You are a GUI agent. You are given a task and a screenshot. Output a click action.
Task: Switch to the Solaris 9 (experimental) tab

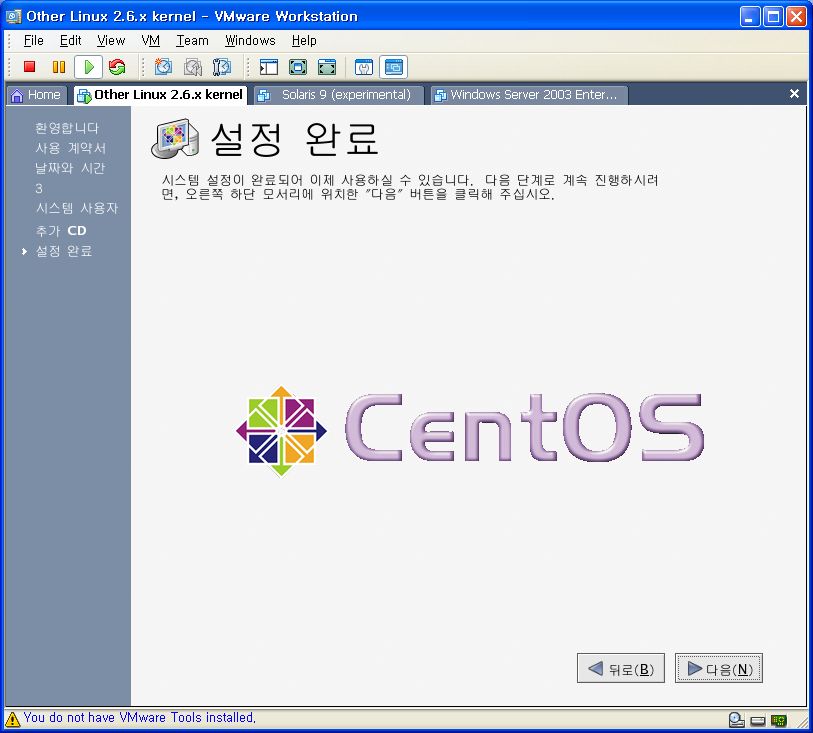point(336,95)
